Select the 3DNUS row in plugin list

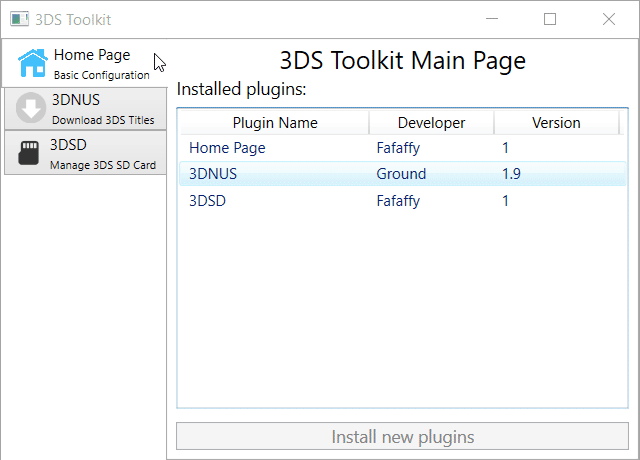point(402,174)
